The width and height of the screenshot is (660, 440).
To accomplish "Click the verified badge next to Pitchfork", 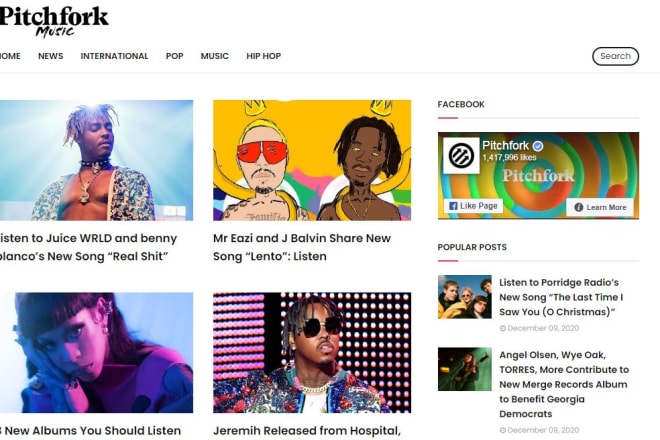I will 538,146.
